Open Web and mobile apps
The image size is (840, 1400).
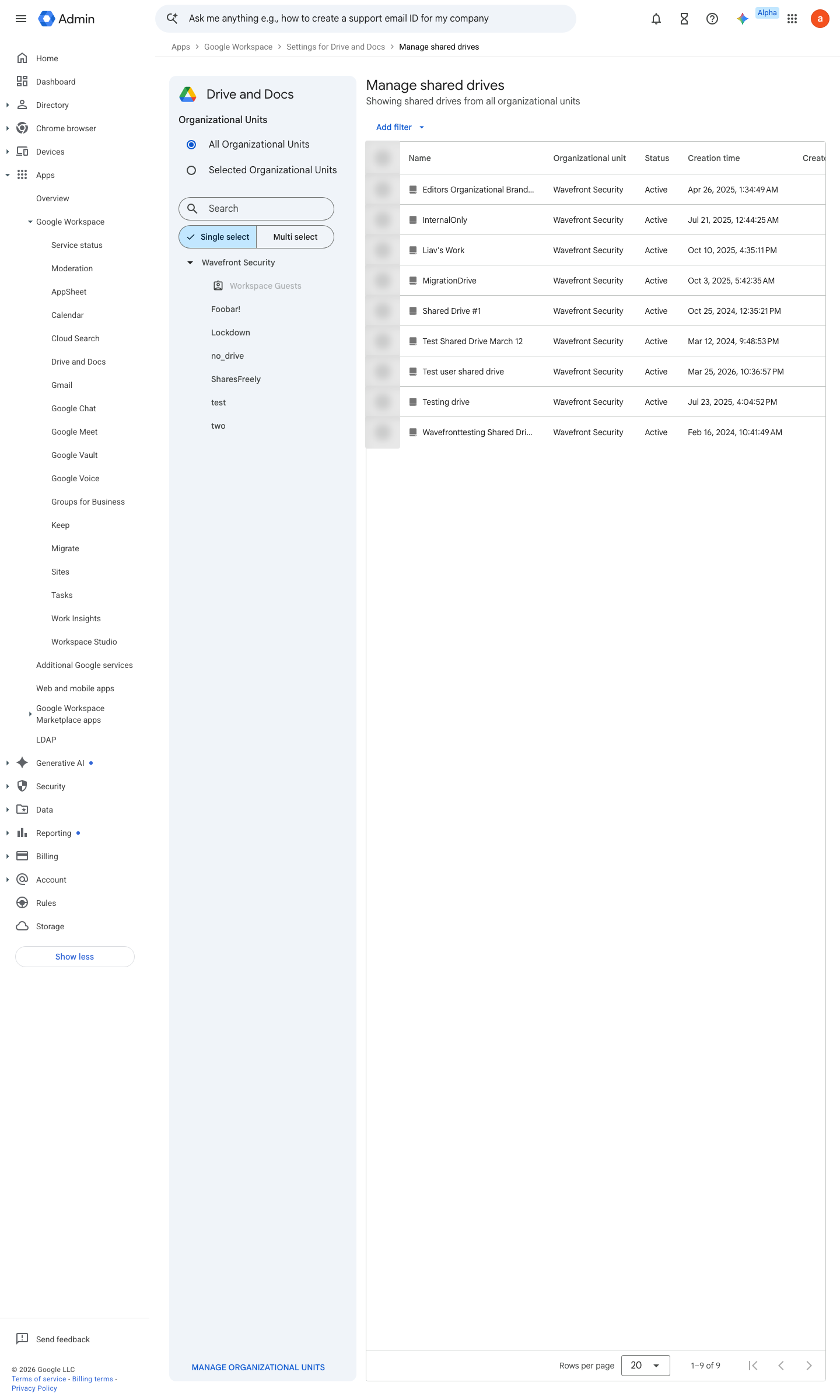click(x=75, y=688)
